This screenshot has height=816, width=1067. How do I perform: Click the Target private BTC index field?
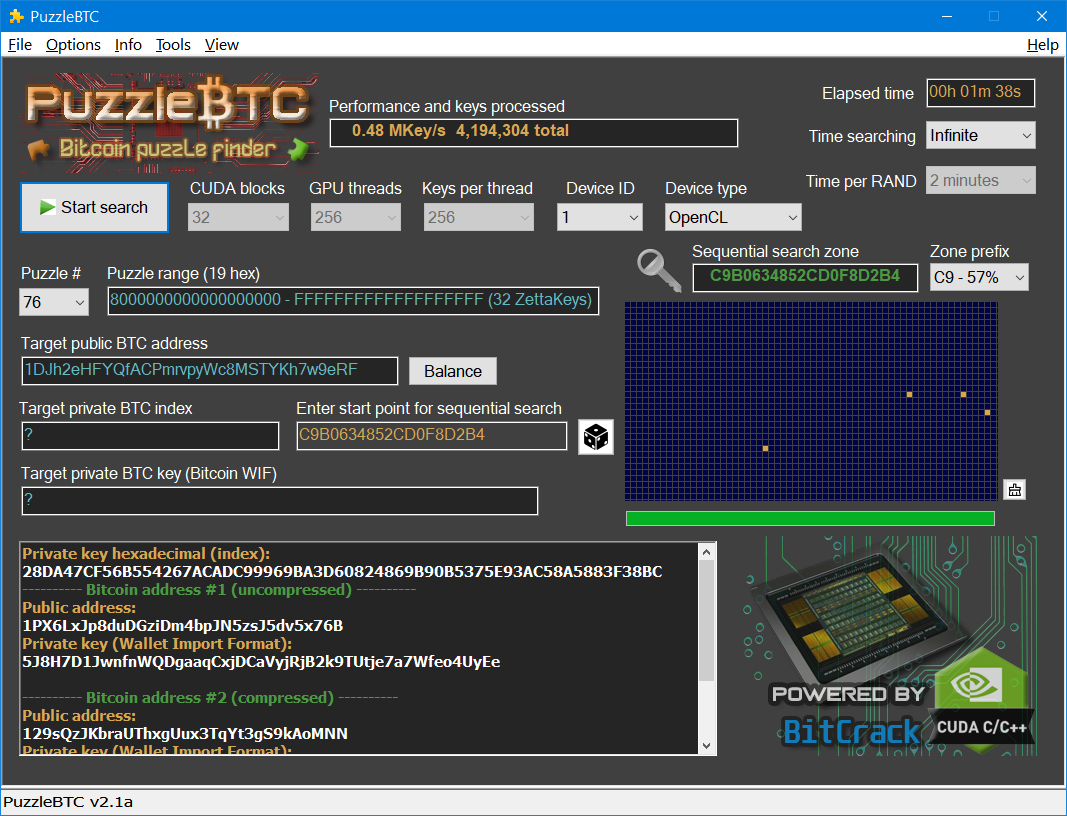click(150, 436)
